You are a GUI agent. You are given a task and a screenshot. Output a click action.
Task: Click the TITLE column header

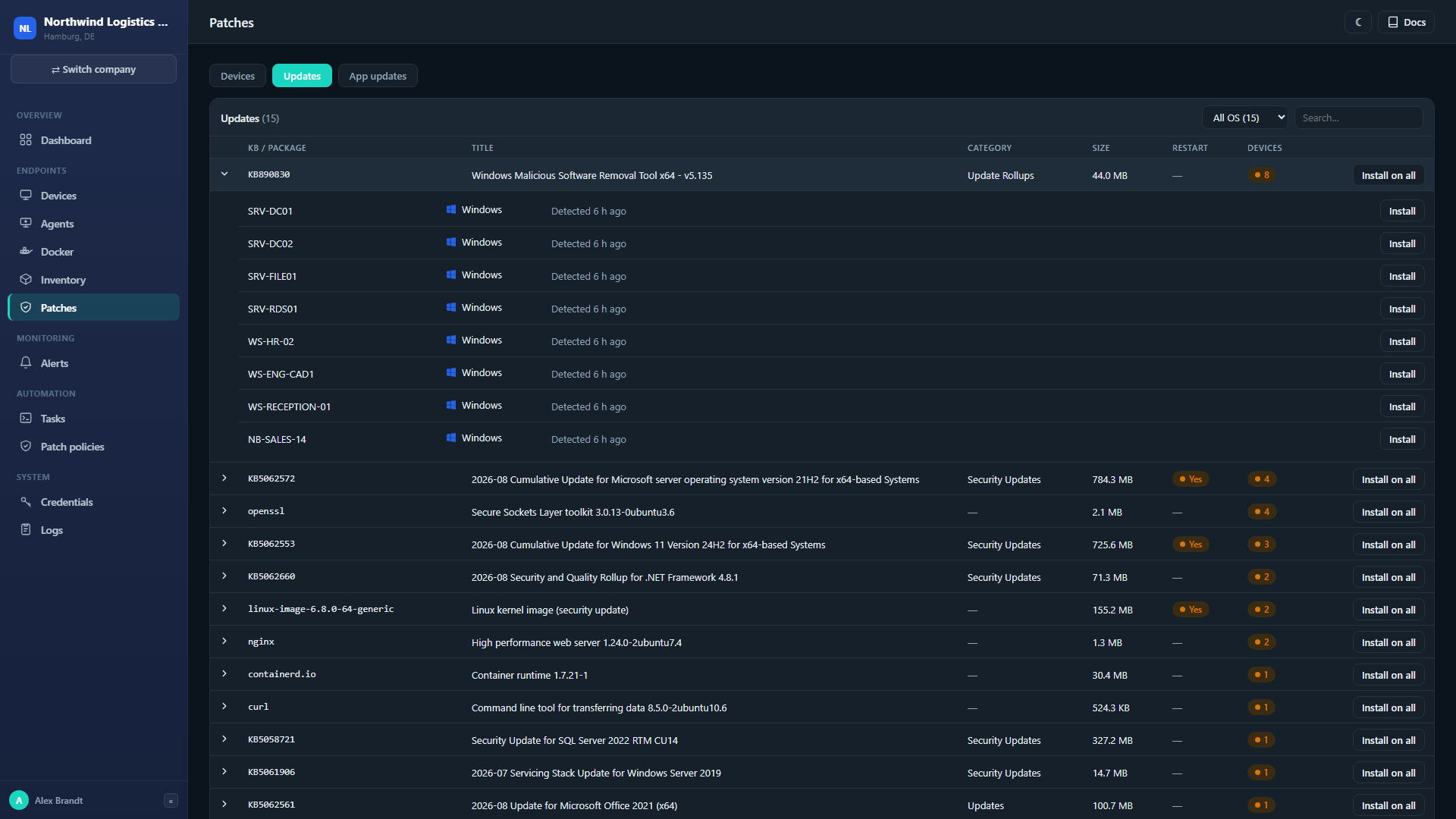482,148
